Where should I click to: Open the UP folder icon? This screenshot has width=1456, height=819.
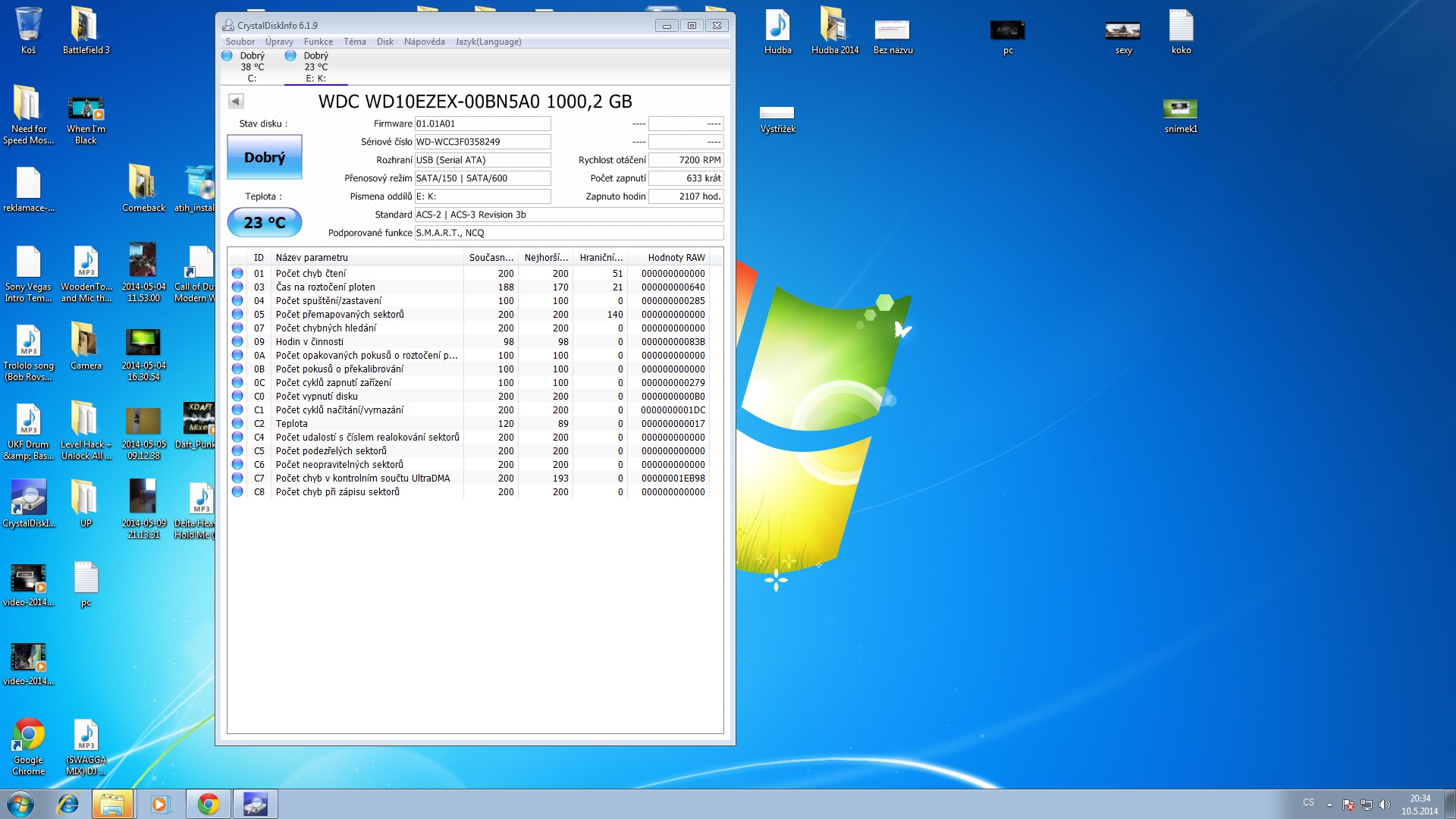click(86, 504)
